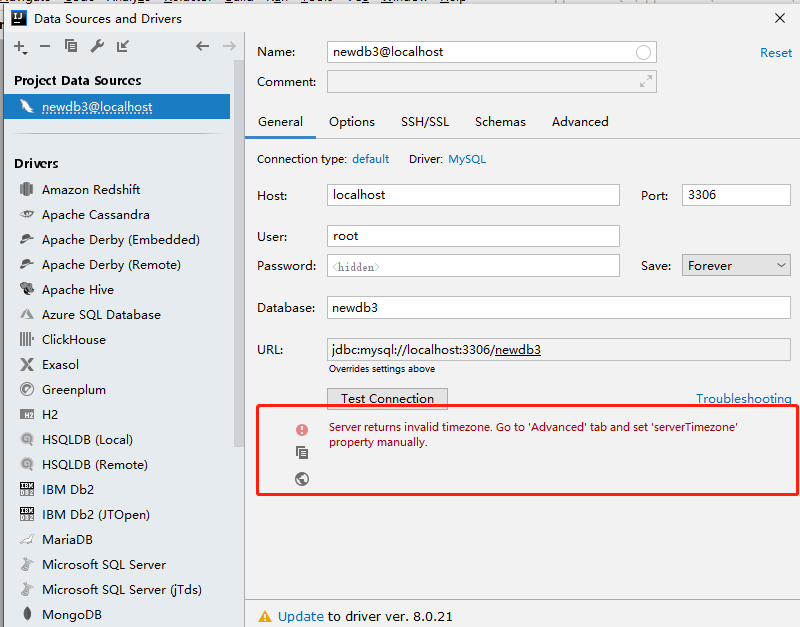Click the MariaDB seal icon
Viewport: 800px width, 627px height.
[x=27, y=539]
